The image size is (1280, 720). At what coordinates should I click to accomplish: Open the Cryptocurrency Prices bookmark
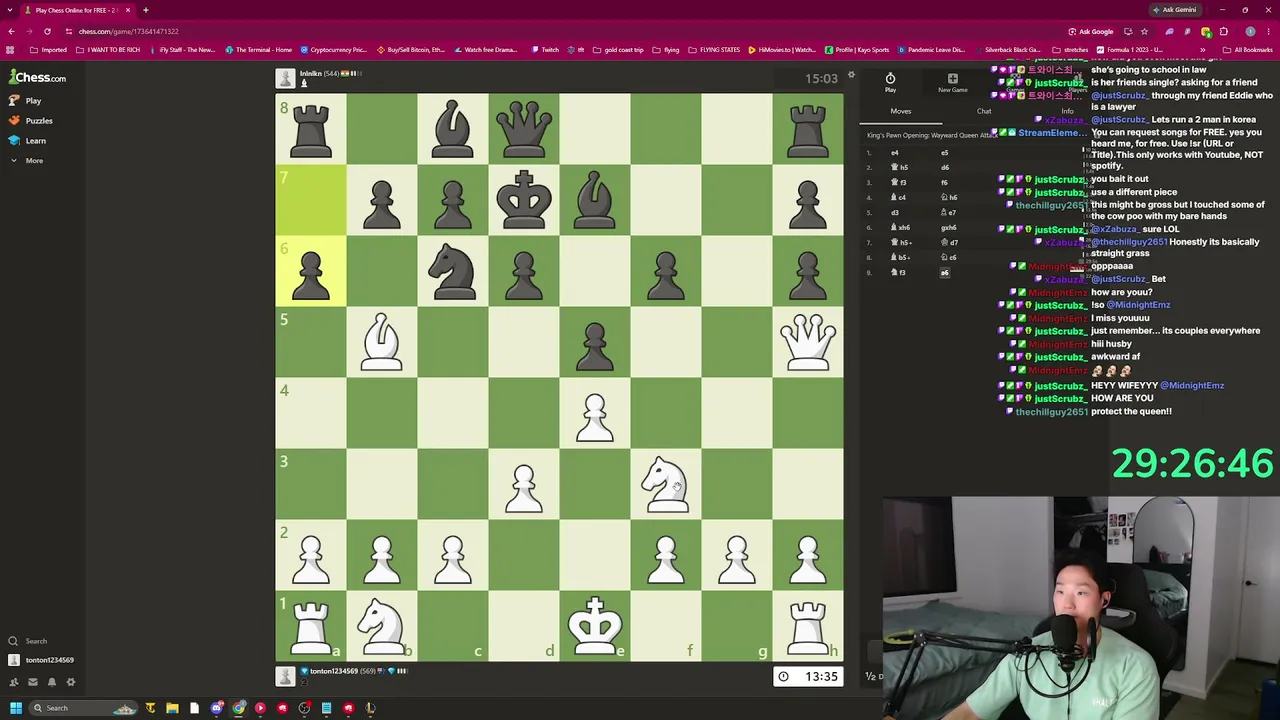[x=333, y=49]
